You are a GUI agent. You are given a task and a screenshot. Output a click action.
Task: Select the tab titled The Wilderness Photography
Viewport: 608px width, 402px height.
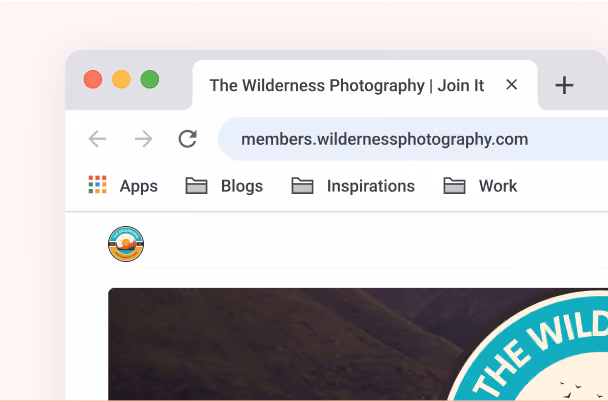(347, 85)
